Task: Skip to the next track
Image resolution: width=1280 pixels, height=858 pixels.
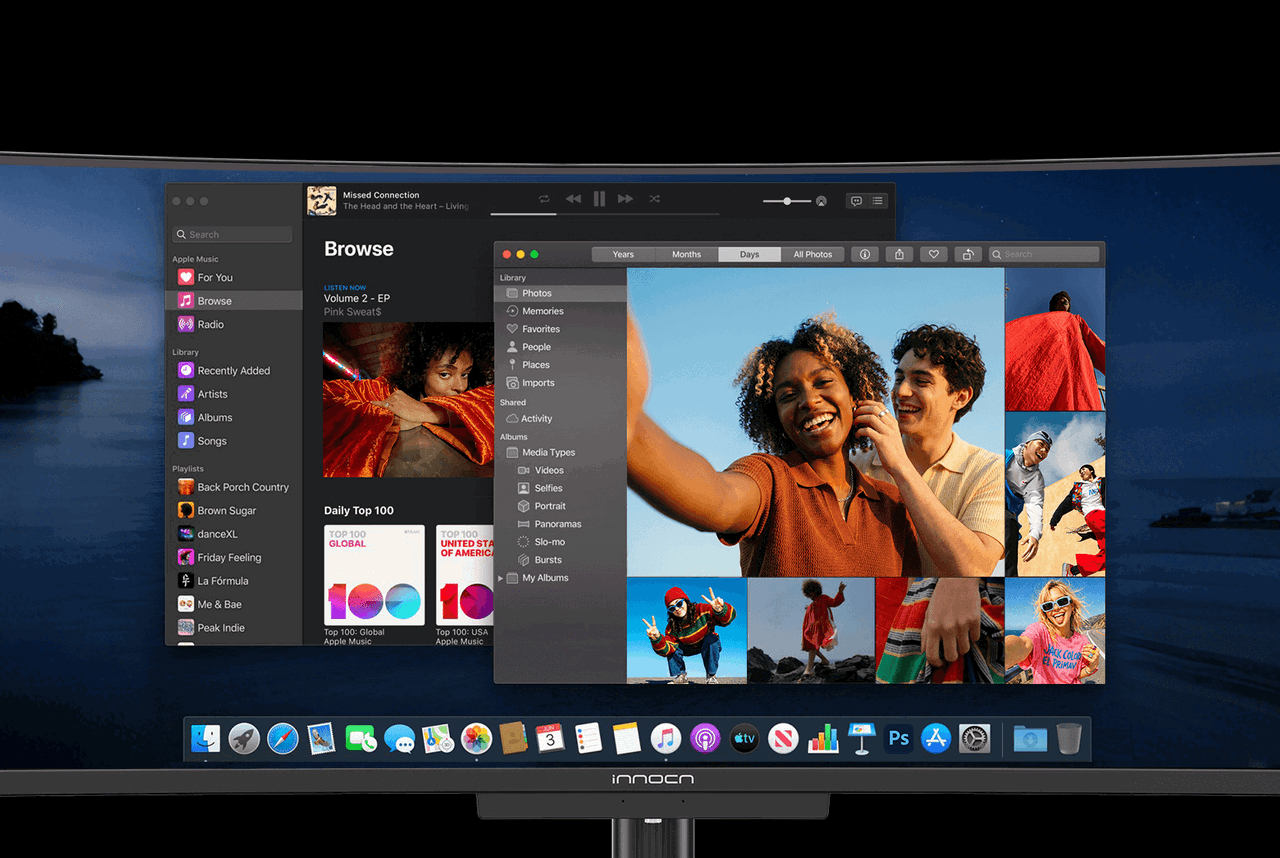Action: [x=625, y=199]
